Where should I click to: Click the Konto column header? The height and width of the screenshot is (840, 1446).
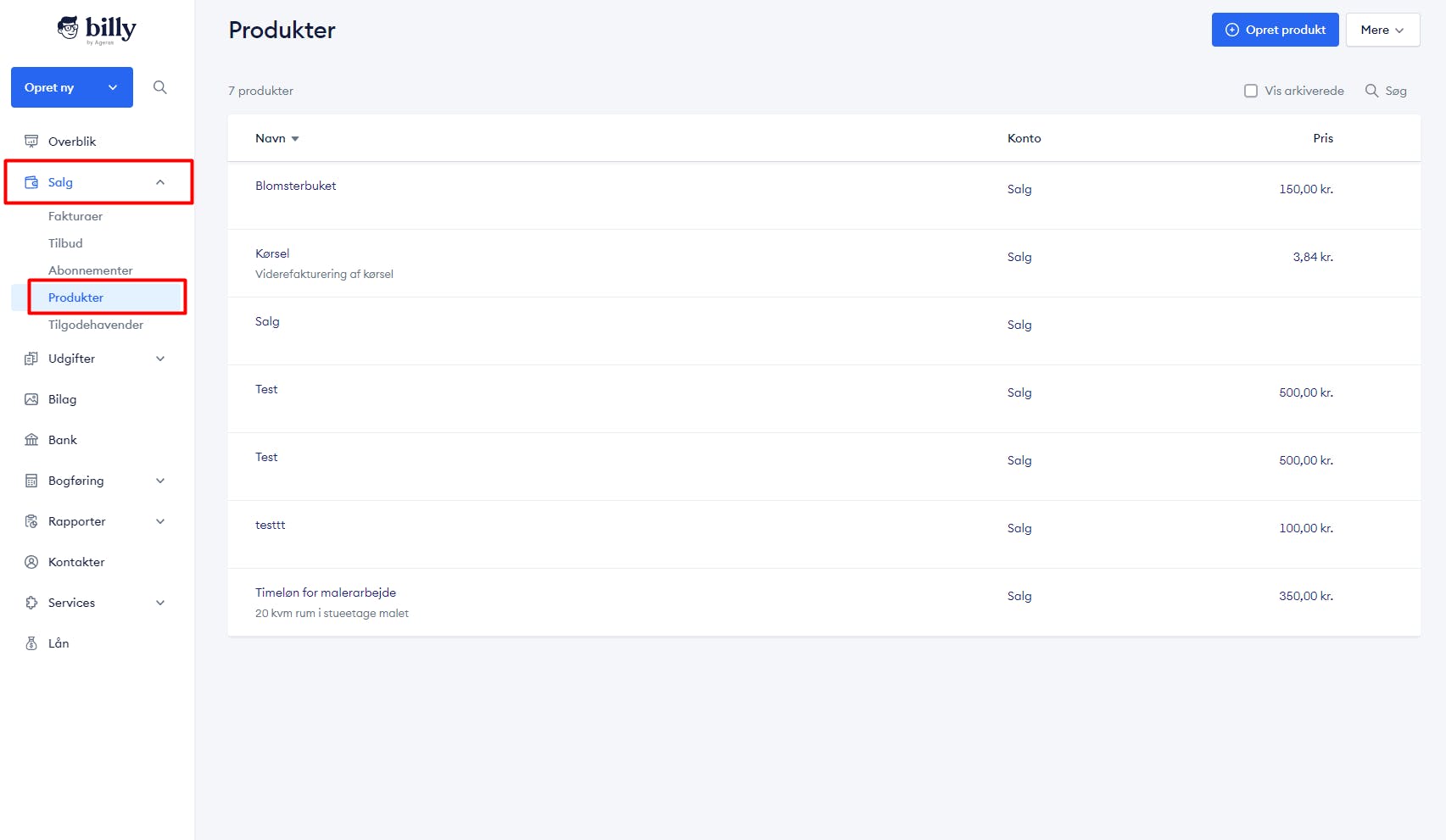tap(1024, 138)
